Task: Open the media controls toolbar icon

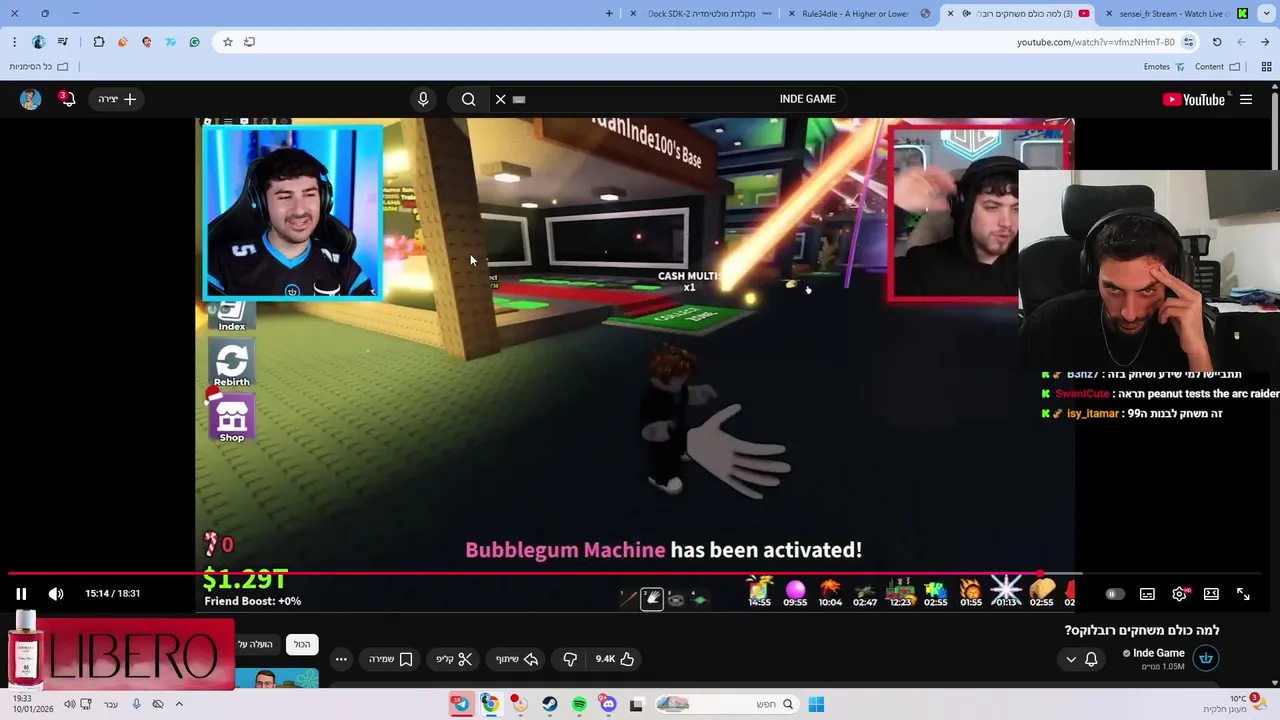Action: [x=63, y=42]
